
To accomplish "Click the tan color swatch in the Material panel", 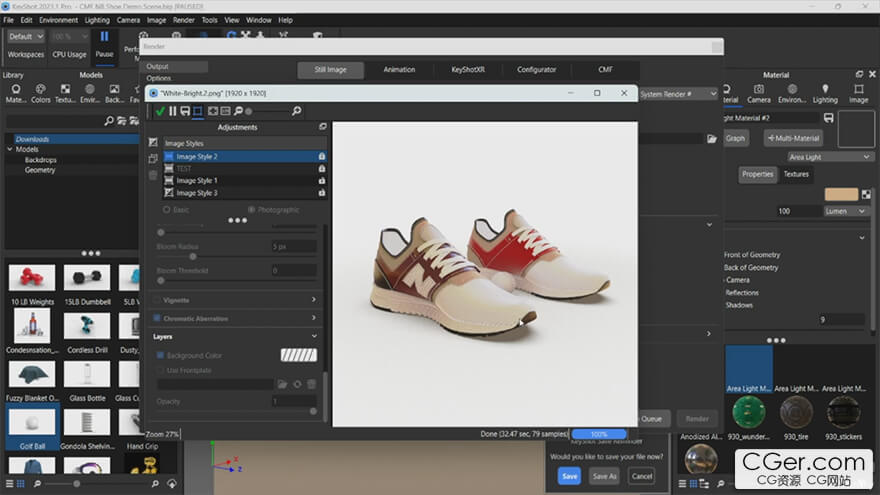I will tap(841, 195).
